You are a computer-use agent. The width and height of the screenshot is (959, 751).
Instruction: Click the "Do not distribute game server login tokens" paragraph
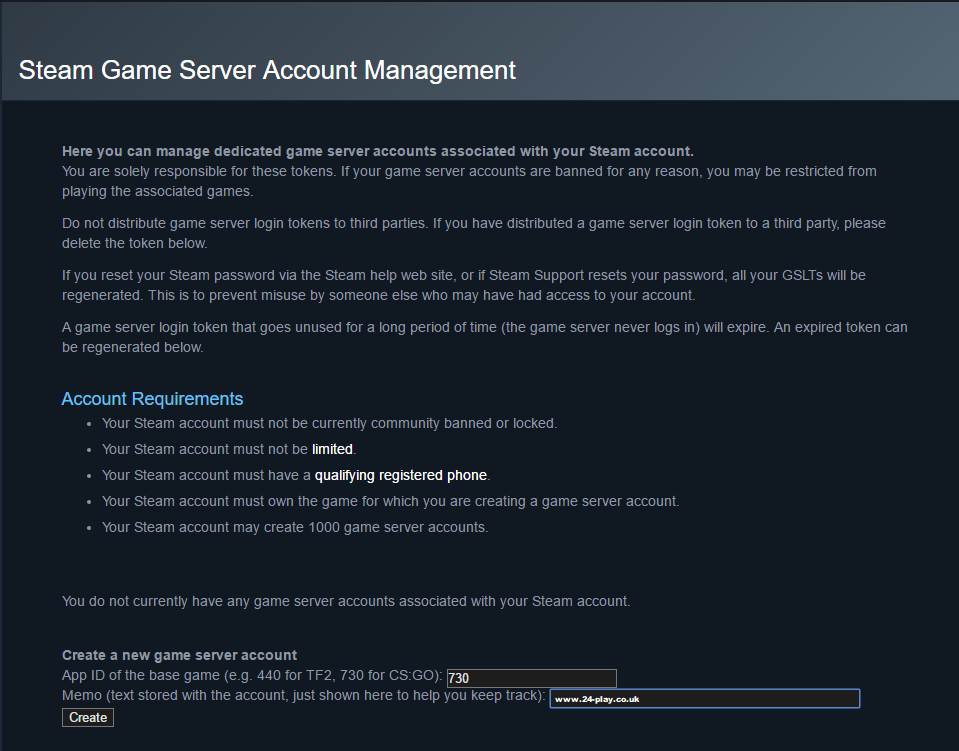point(473,233)
